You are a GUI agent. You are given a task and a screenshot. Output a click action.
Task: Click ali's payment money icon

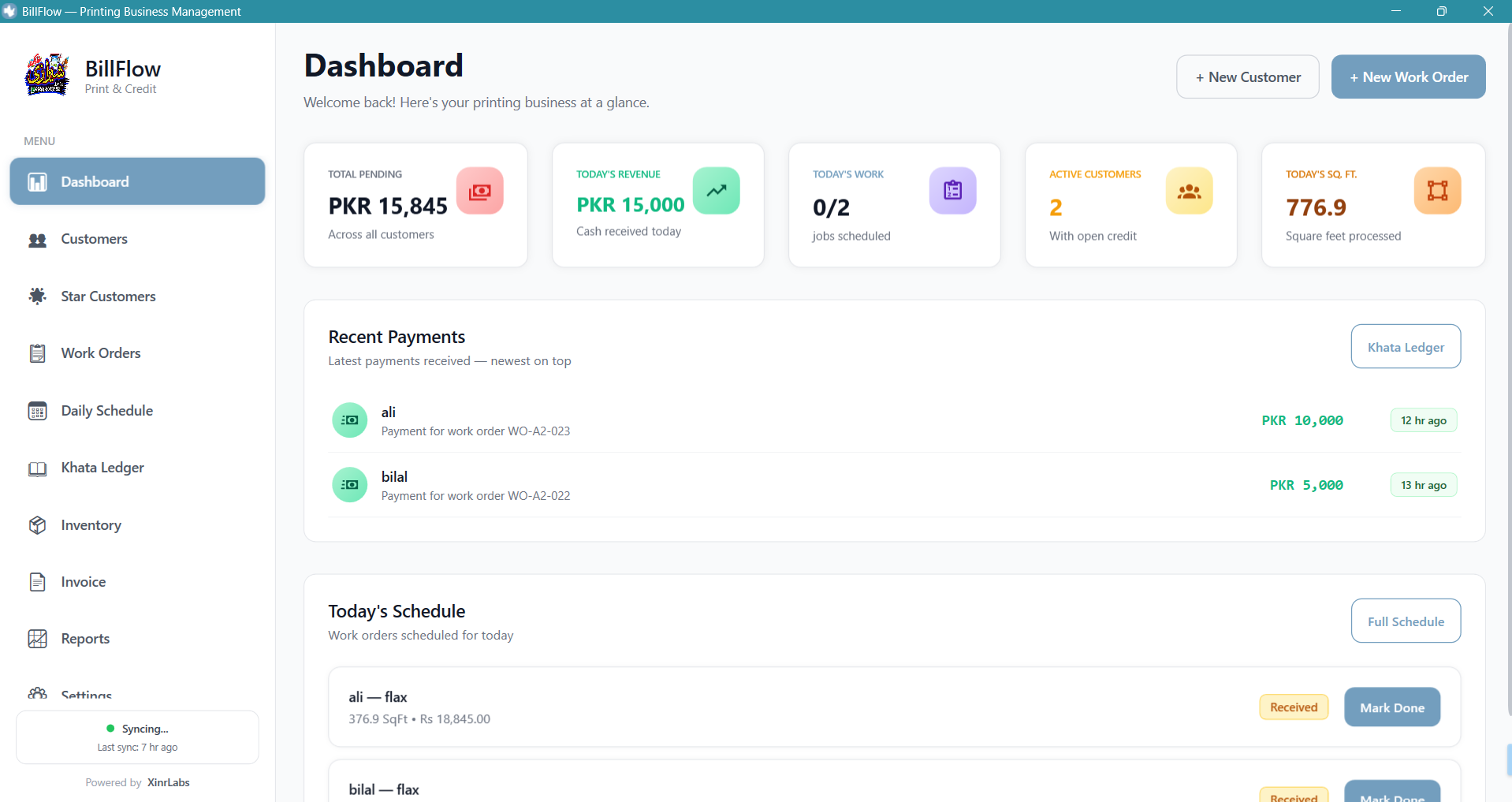[350, 420]
